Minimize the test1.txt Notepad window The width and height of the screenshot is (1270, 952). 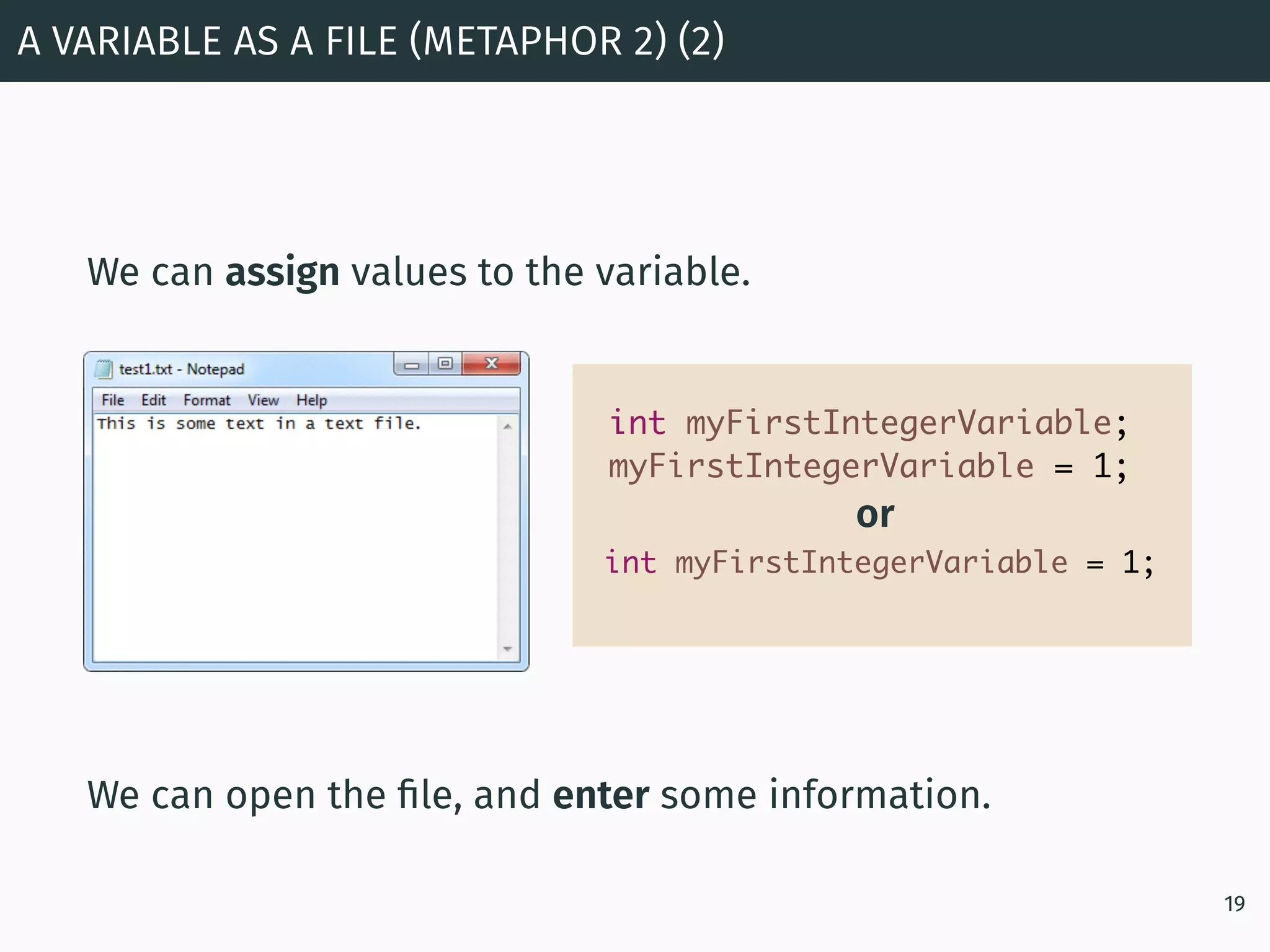click(x=411, y=364)
